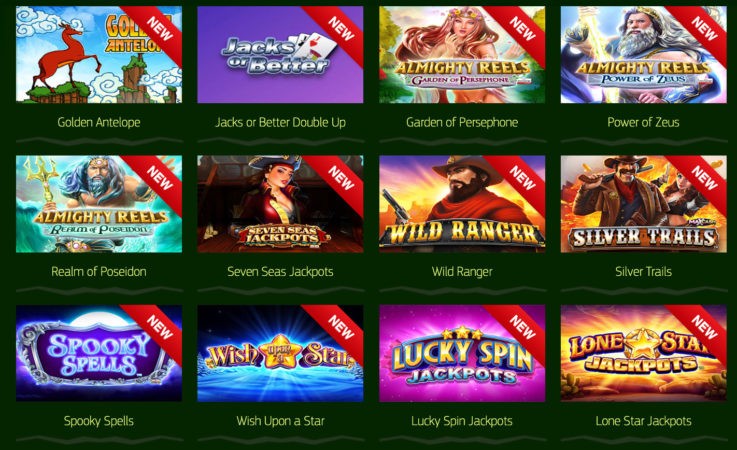Open Garden of Persephone game image
Viewport: 737px width, 450px height.
pyautogui.click(x=462, y=54)
